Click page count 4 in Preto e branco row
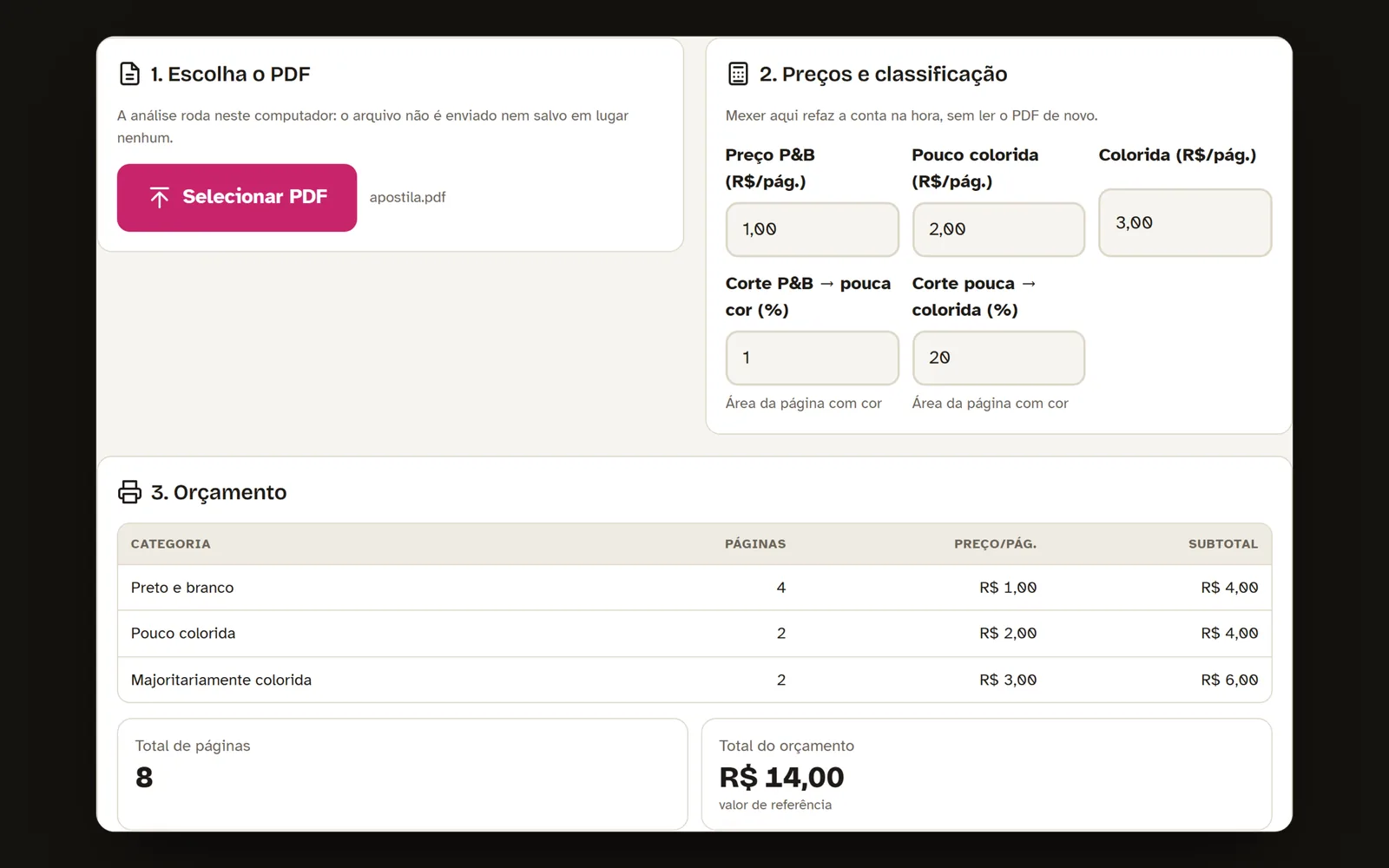Viewport: 1389px width, 868px height. (x=781, y=588)
